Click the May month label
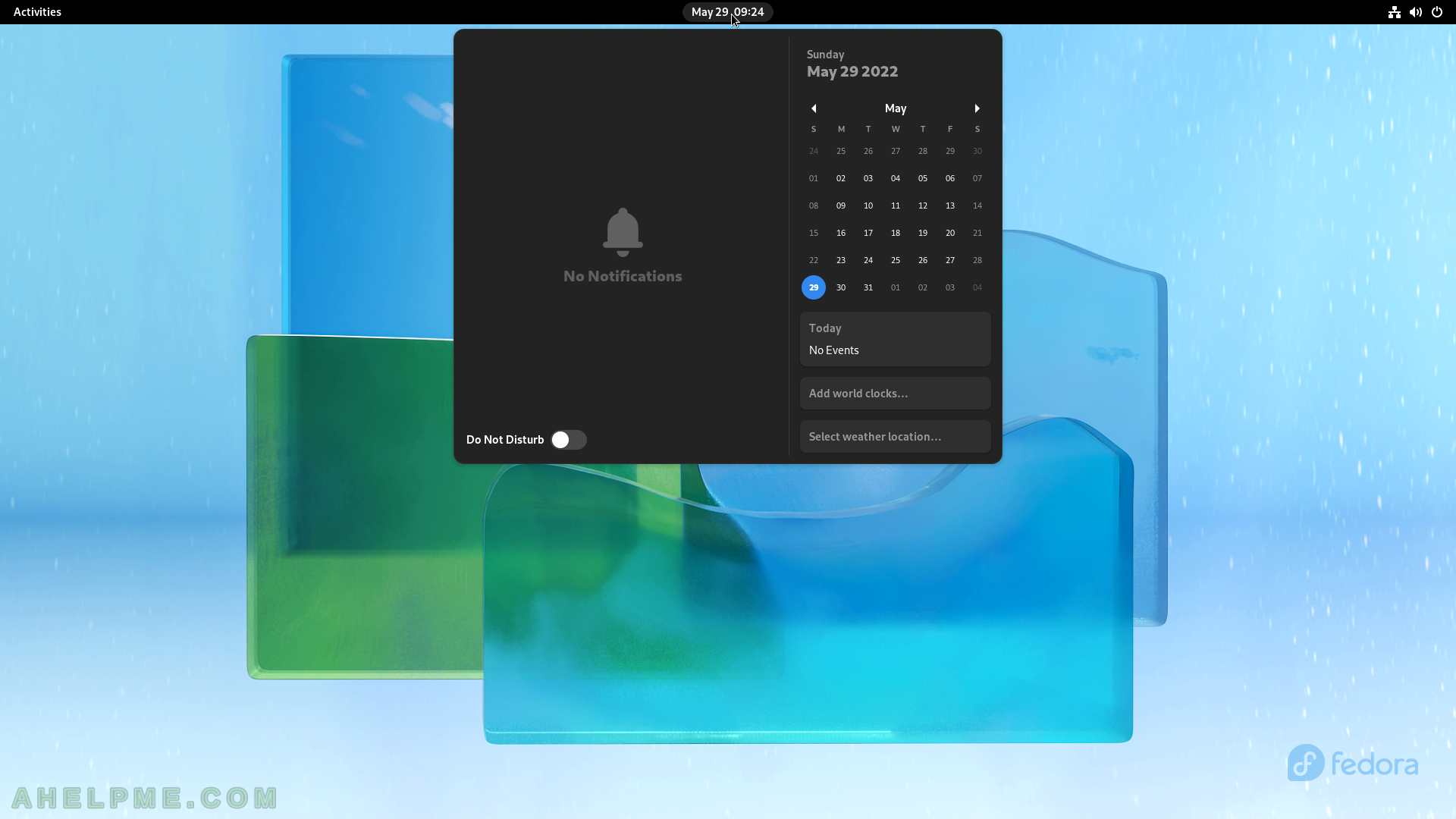The width and height of the screenshot is (1456, 819). 896,108
